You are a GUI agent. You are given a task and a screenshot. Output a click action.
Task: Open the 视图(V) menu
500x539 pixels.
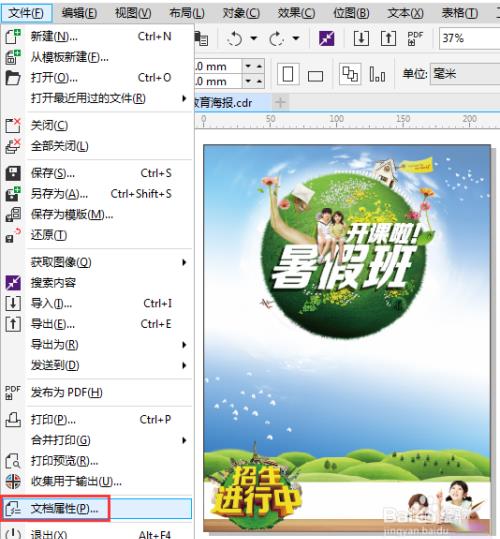coord(133,13)
